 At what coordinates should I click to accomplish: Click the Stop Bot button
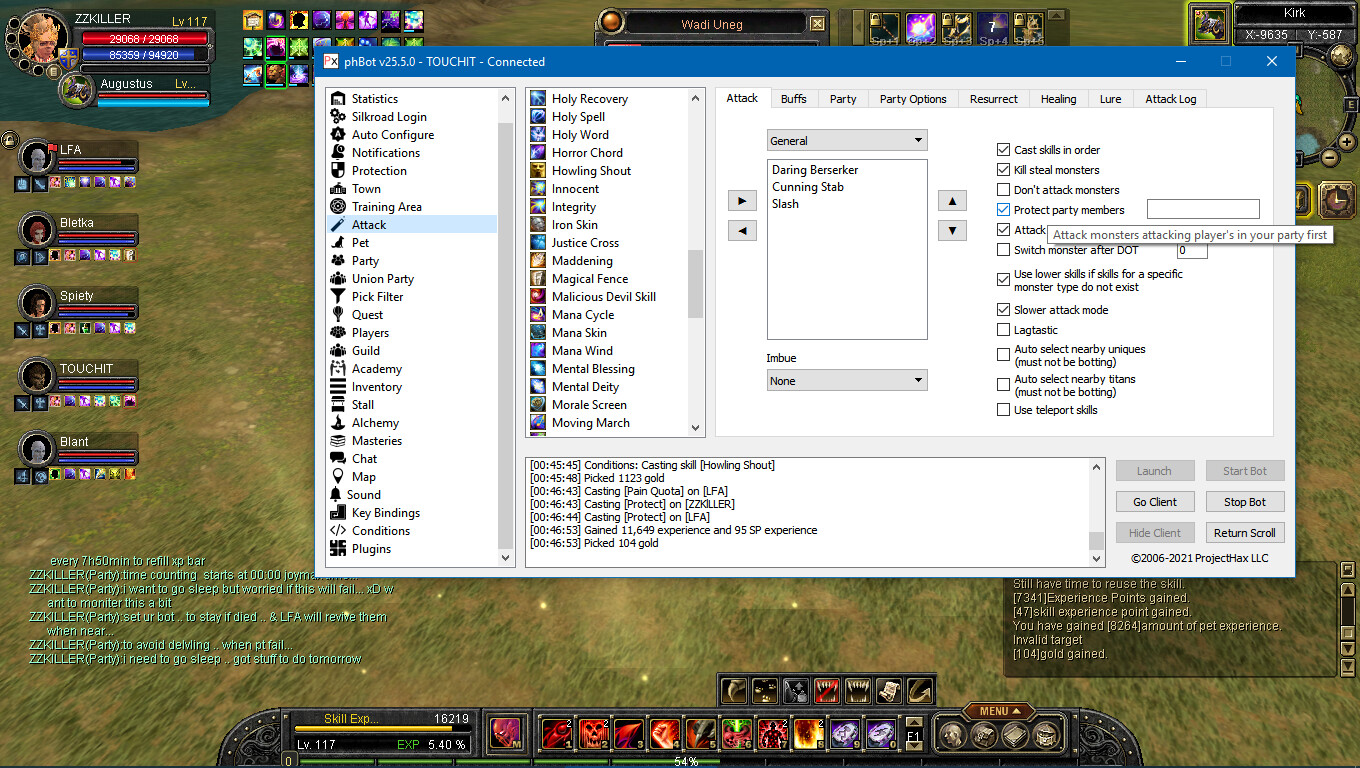pyautogui.click(x=1244, y=502)
